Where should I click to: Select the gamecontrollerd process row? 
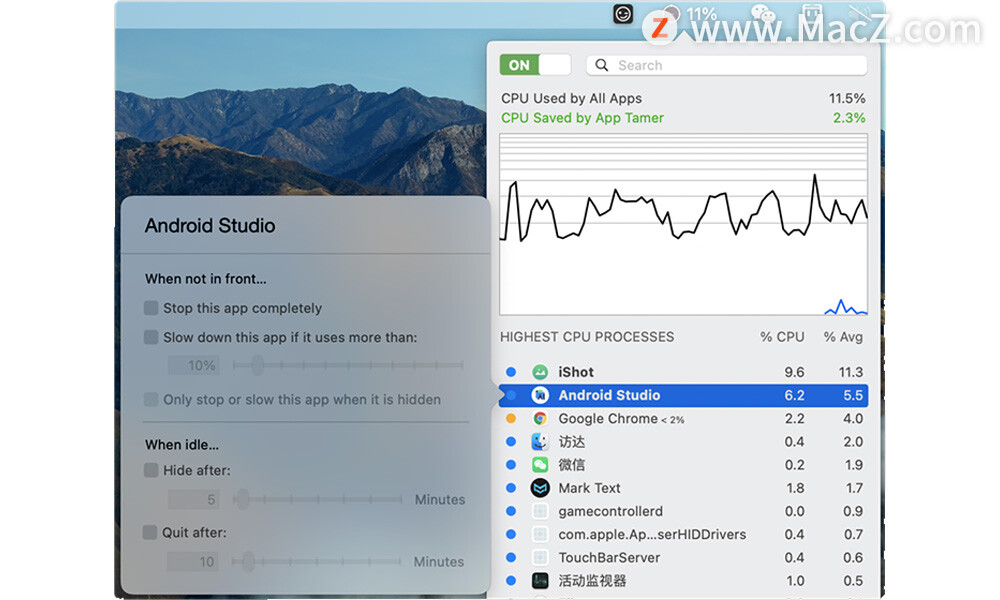[x=683, y=511]
